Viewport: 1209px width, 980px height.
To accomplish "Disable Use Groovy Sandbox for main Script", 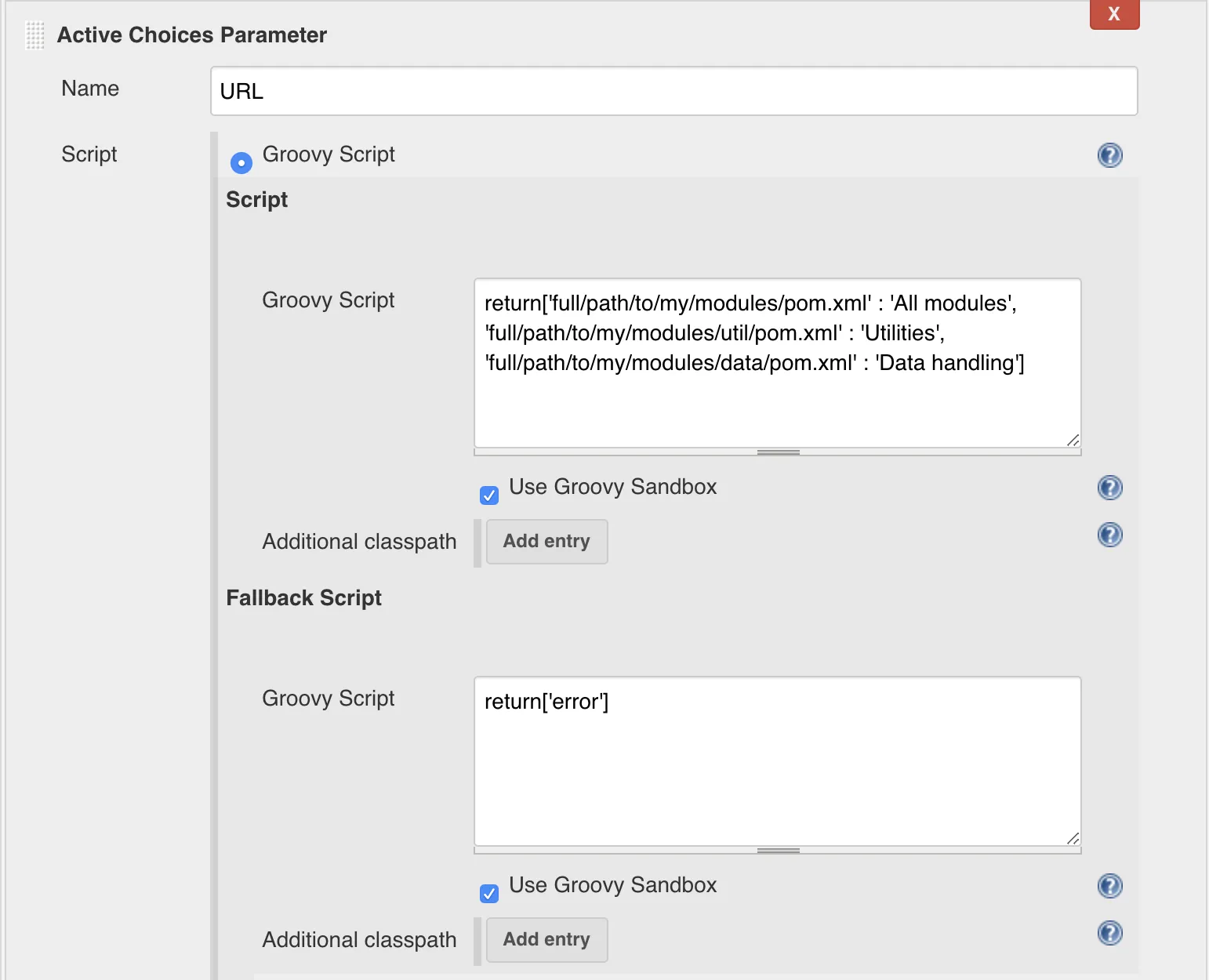I will point(489,495).
